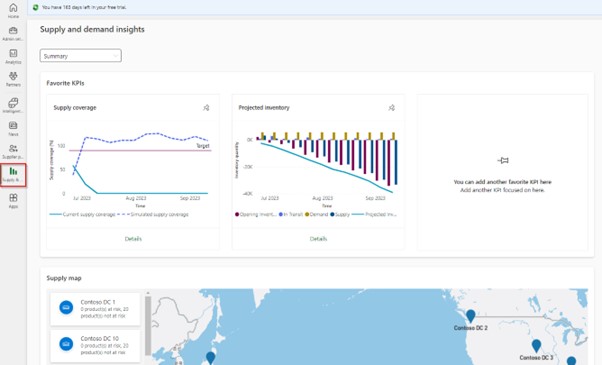Click the free trial status icon
602x365 pixels.
[35, 7]
